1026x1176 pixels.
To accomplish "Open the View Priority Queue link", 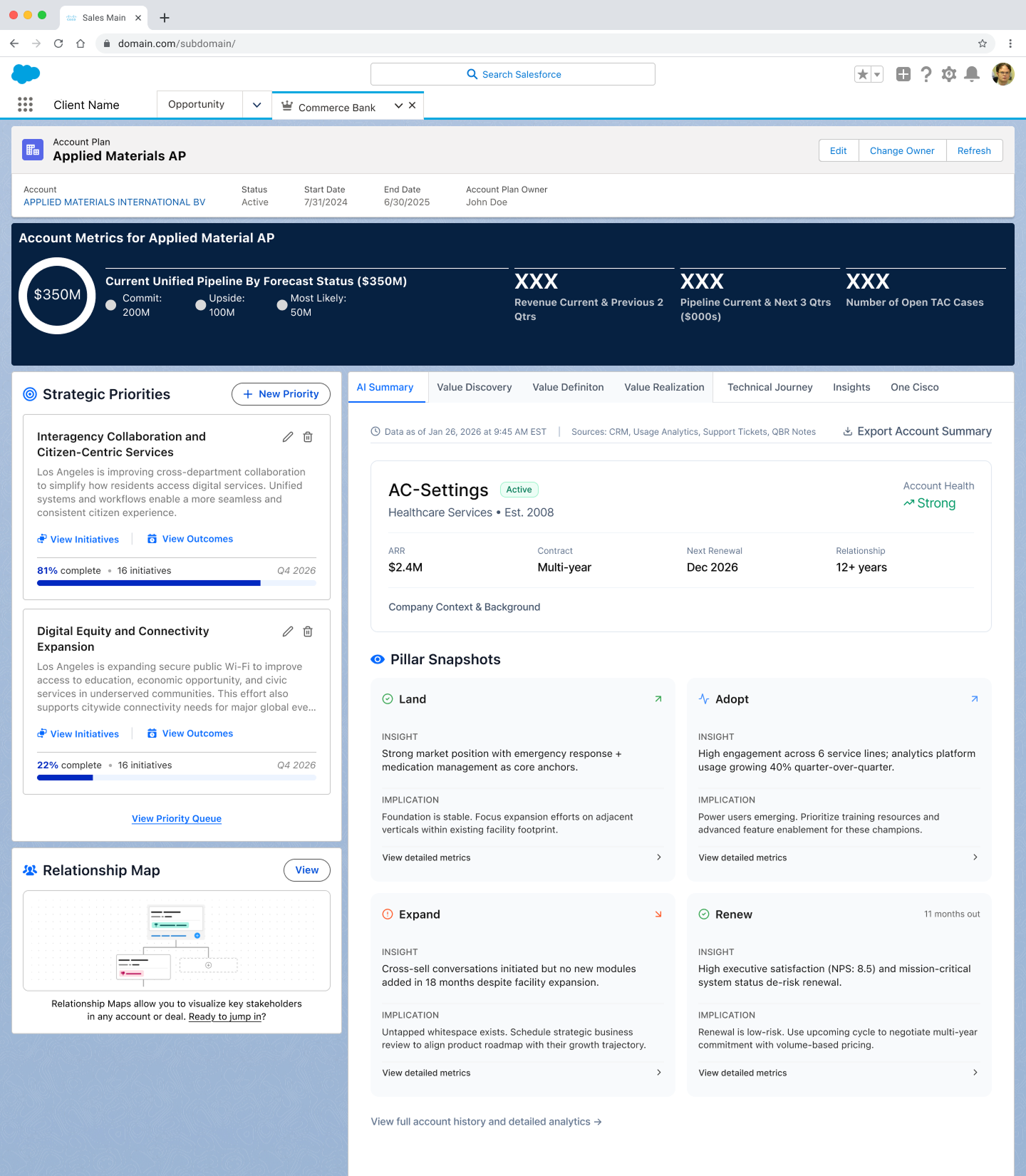I will 177,819.
